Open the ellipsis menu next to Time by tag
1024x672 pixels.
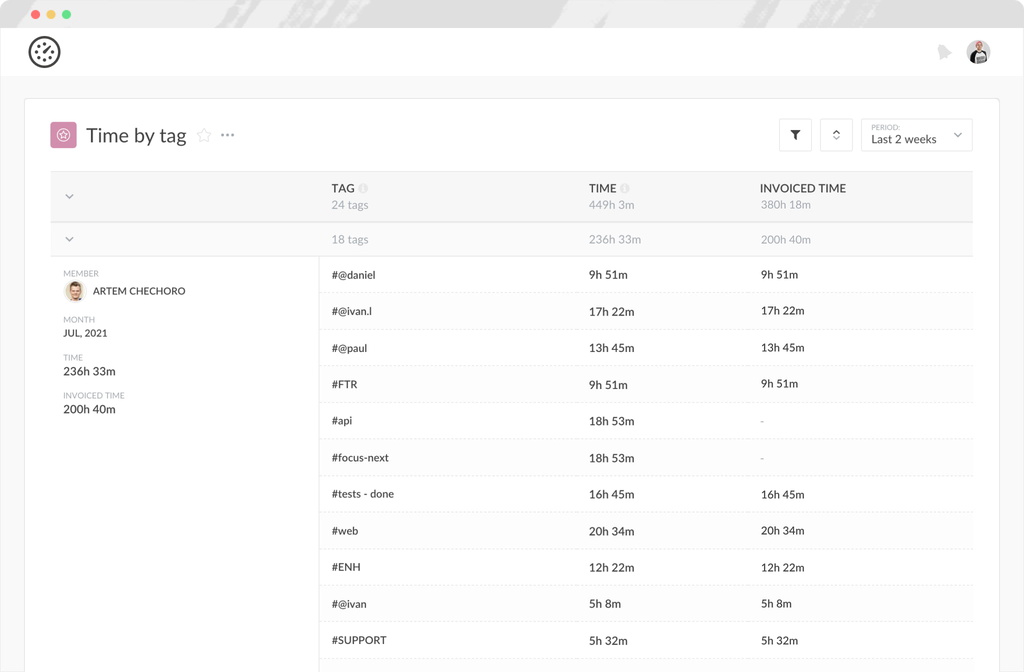(x=227, y=135)
